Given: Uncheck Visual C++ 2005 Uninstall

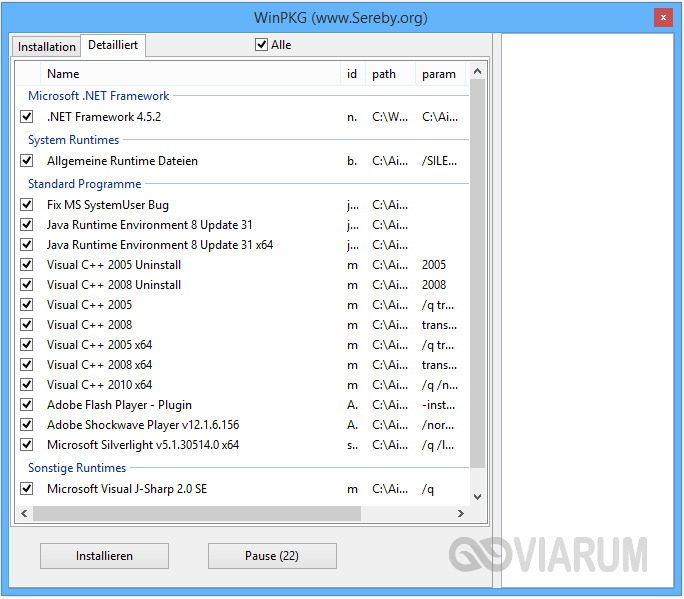Looking at the screenshot, I should [x=27, y=265].
